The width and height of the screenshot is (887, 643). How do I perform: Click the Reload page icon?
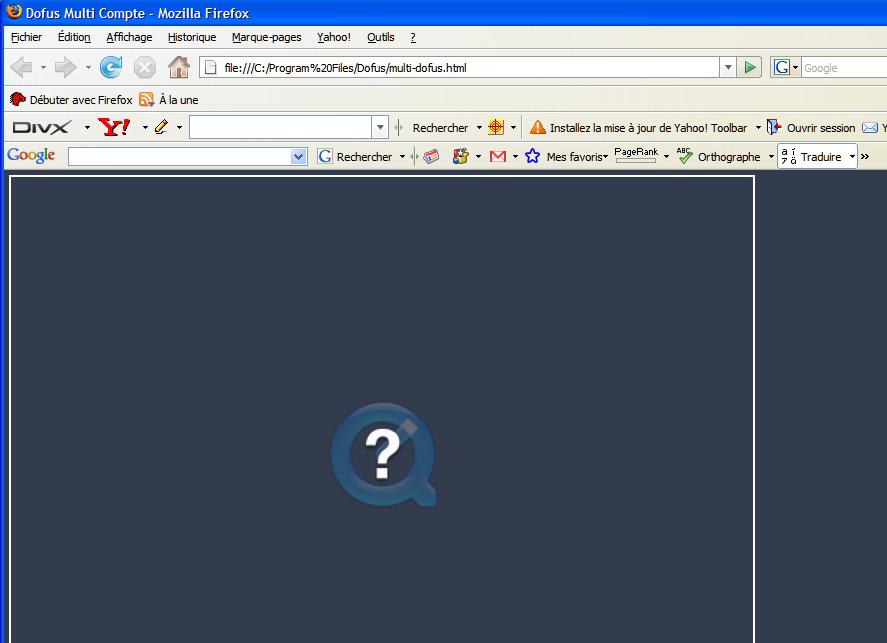click(x=111, y=68)
